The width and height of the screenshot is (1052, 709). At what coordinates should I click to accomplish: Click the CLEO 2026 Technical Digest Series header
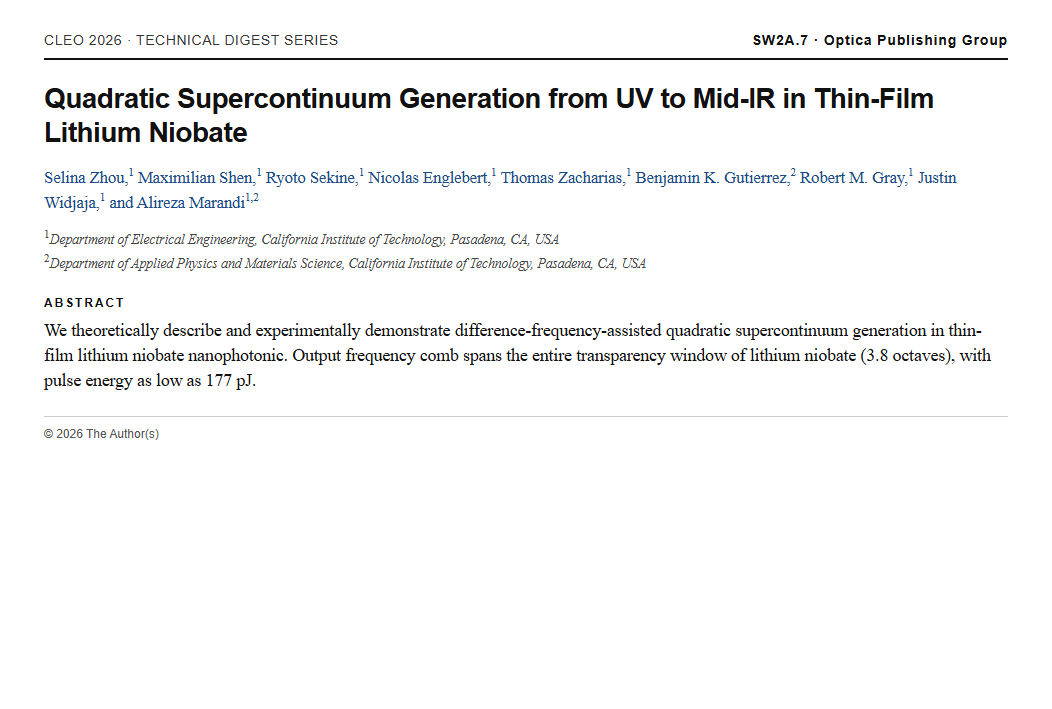pyautogui.click(x=191, y=40)
